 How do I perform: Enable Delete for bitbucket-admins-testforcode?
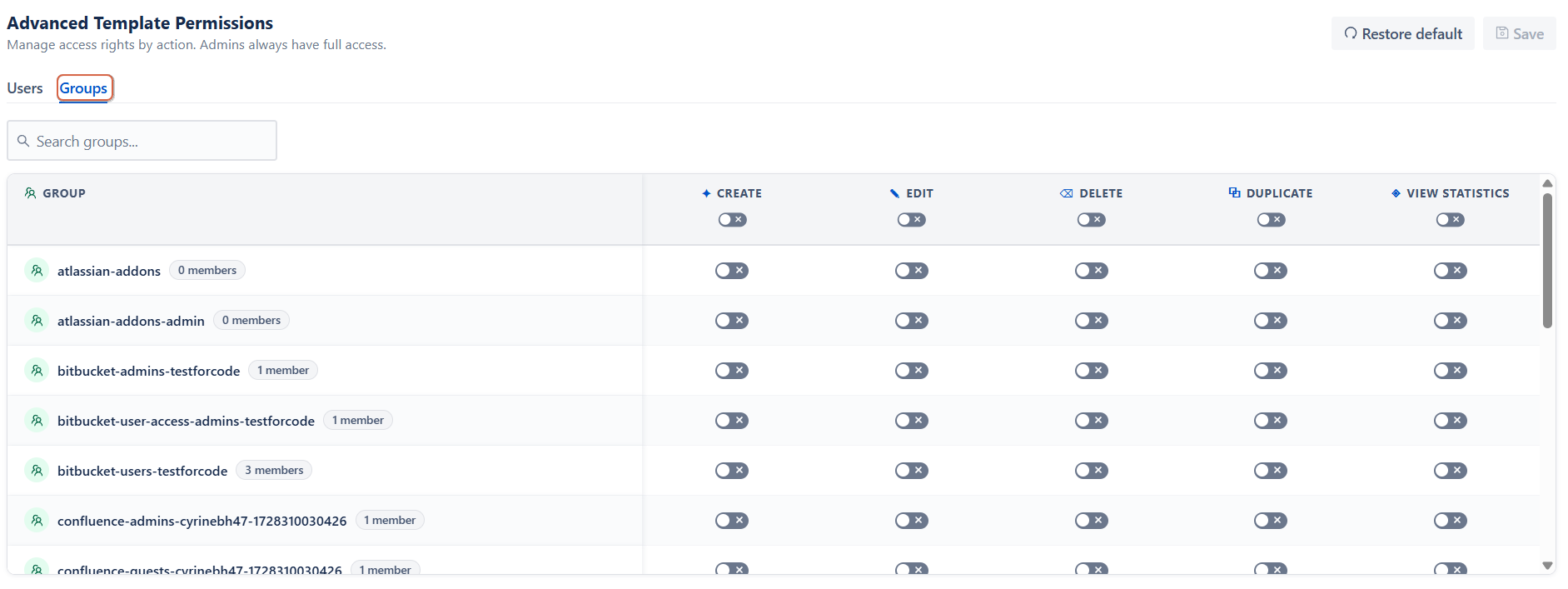[x=1092, y=371]
